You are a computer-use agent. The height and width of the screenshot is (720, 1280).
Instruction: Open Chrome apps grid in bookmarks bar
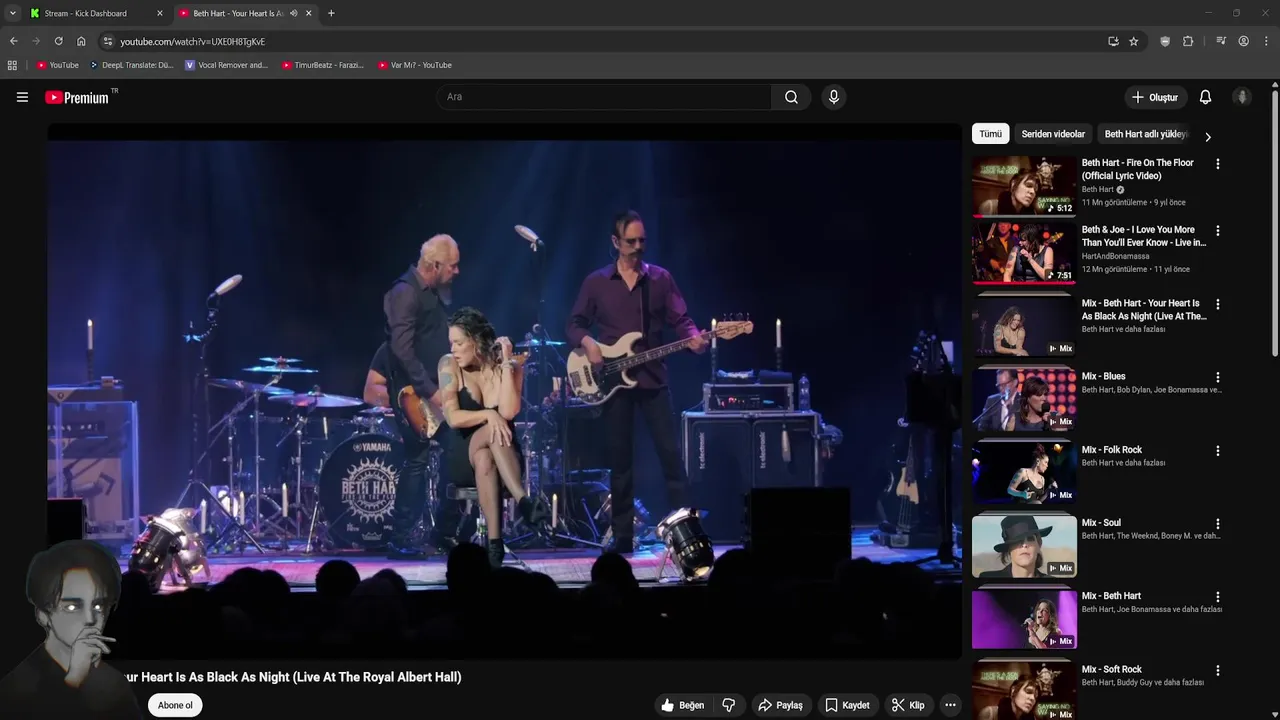tap(12, 65)
